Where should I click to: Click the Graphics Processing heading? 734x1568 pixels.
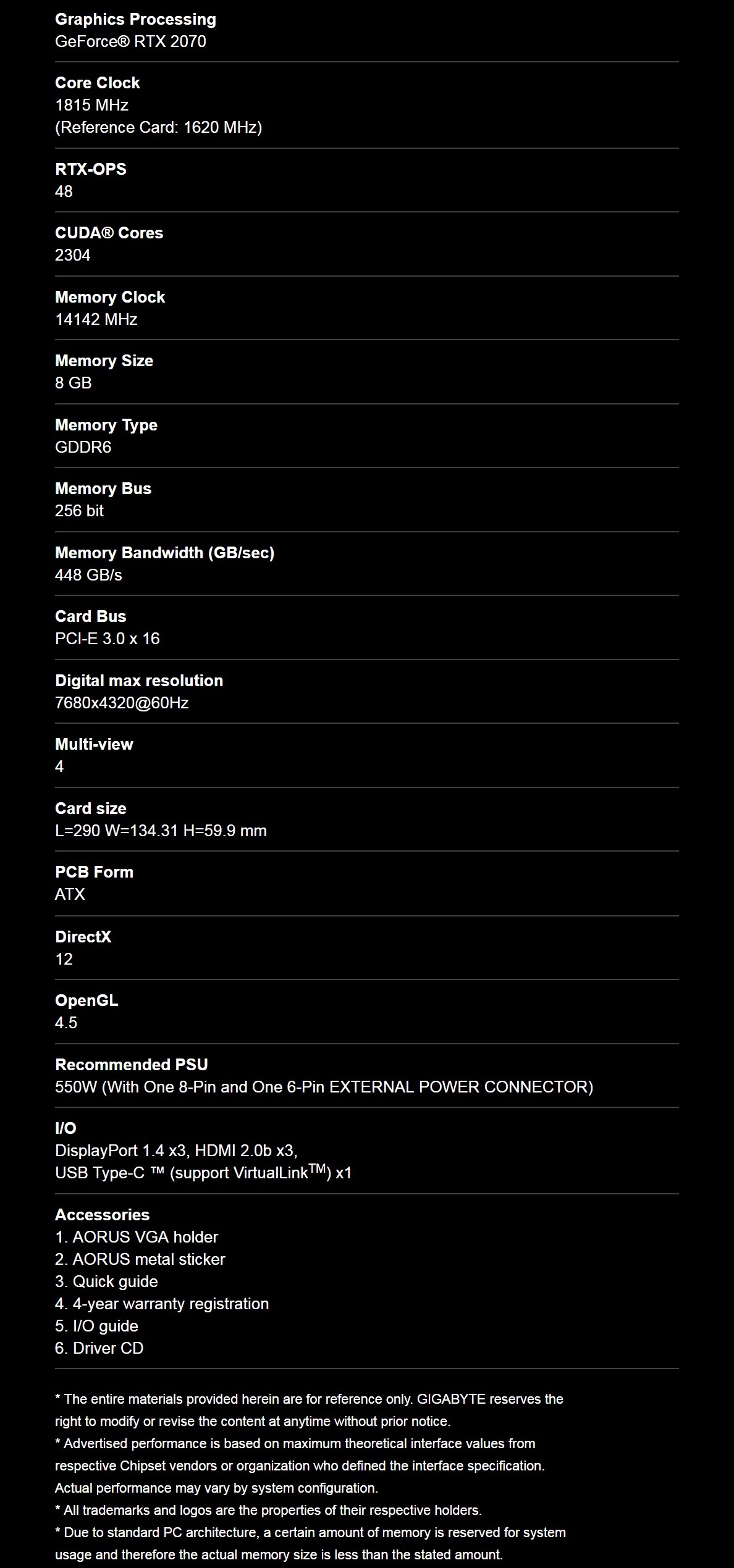pyautogui.click(x=135, y=20)
